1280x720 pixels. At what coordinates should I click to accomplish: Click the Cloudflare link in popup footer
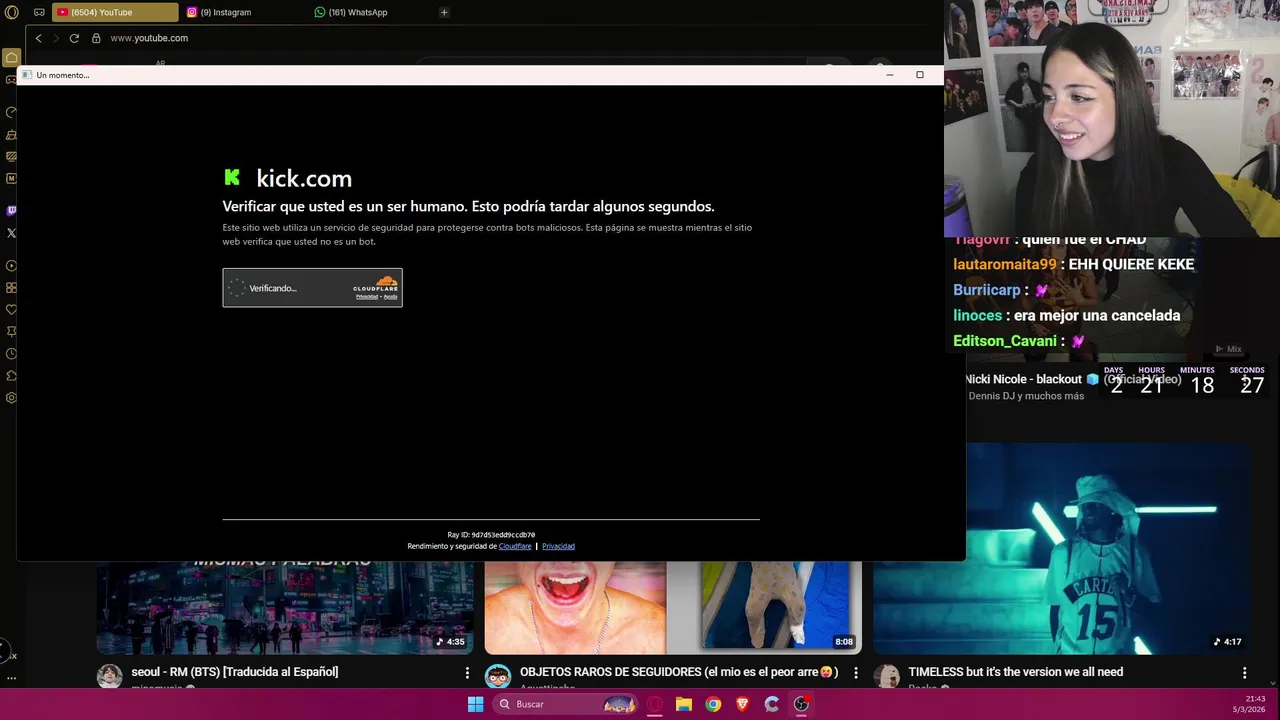pyautogui.click(x=515, y=546)
